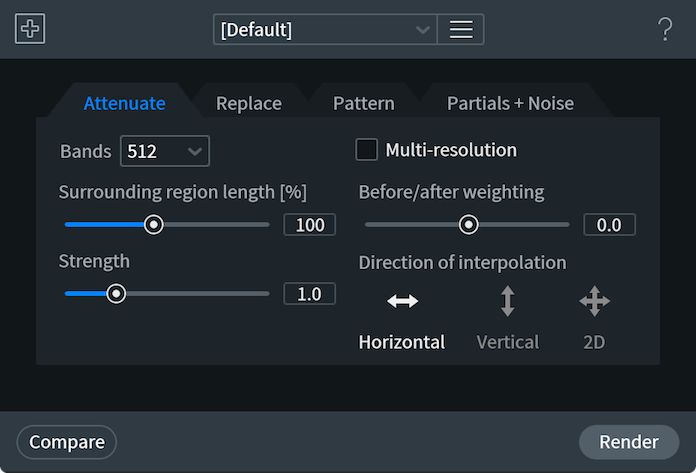The image size is (696, 473).
Task: Open the Partials + Noise tab
Action: tap(510, 103)
